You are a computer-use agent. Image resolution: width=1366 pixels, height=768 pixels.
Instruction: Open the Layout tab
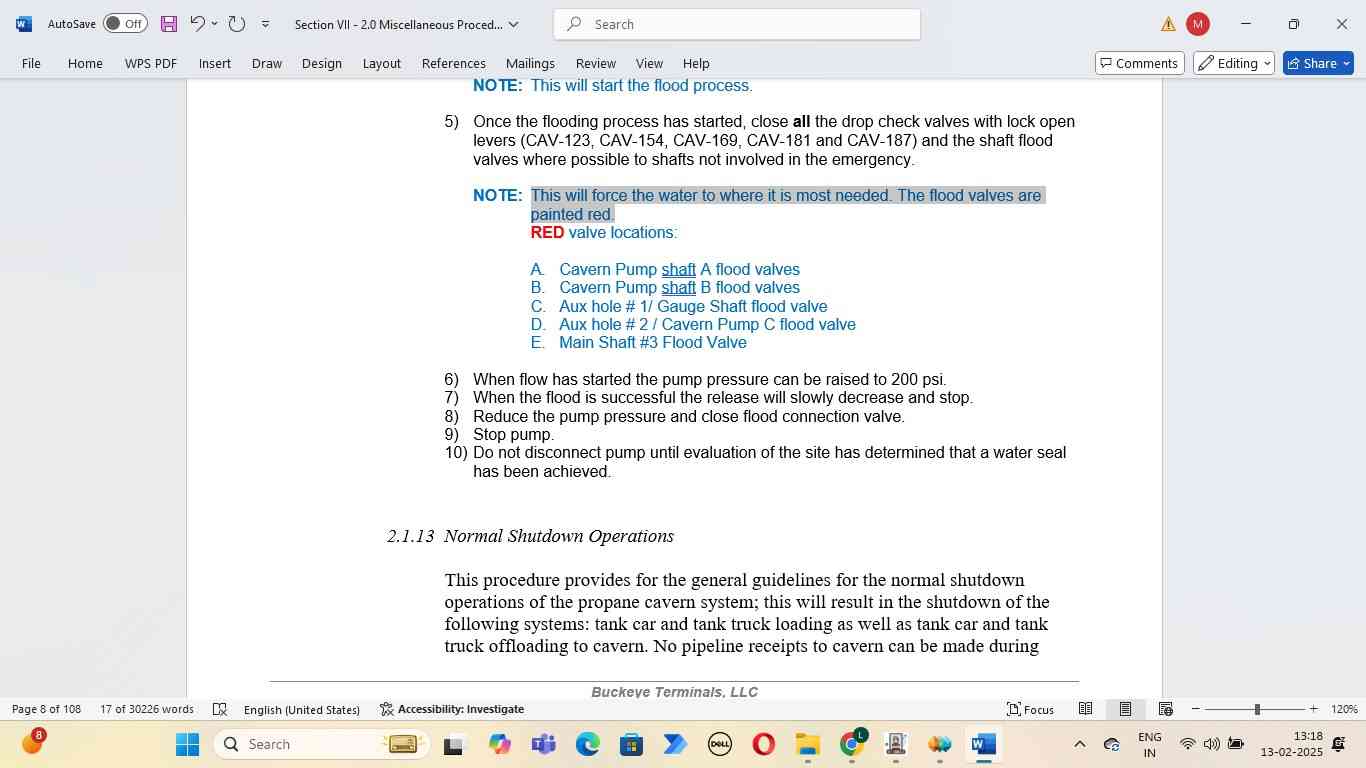click(382, 63)
